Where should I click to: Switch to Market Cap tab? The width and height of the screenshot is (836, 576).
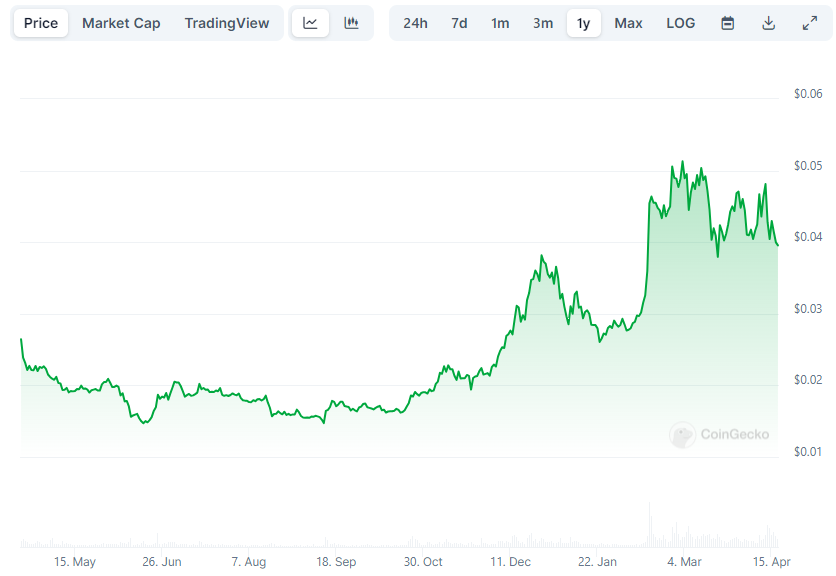pos(121,23)
